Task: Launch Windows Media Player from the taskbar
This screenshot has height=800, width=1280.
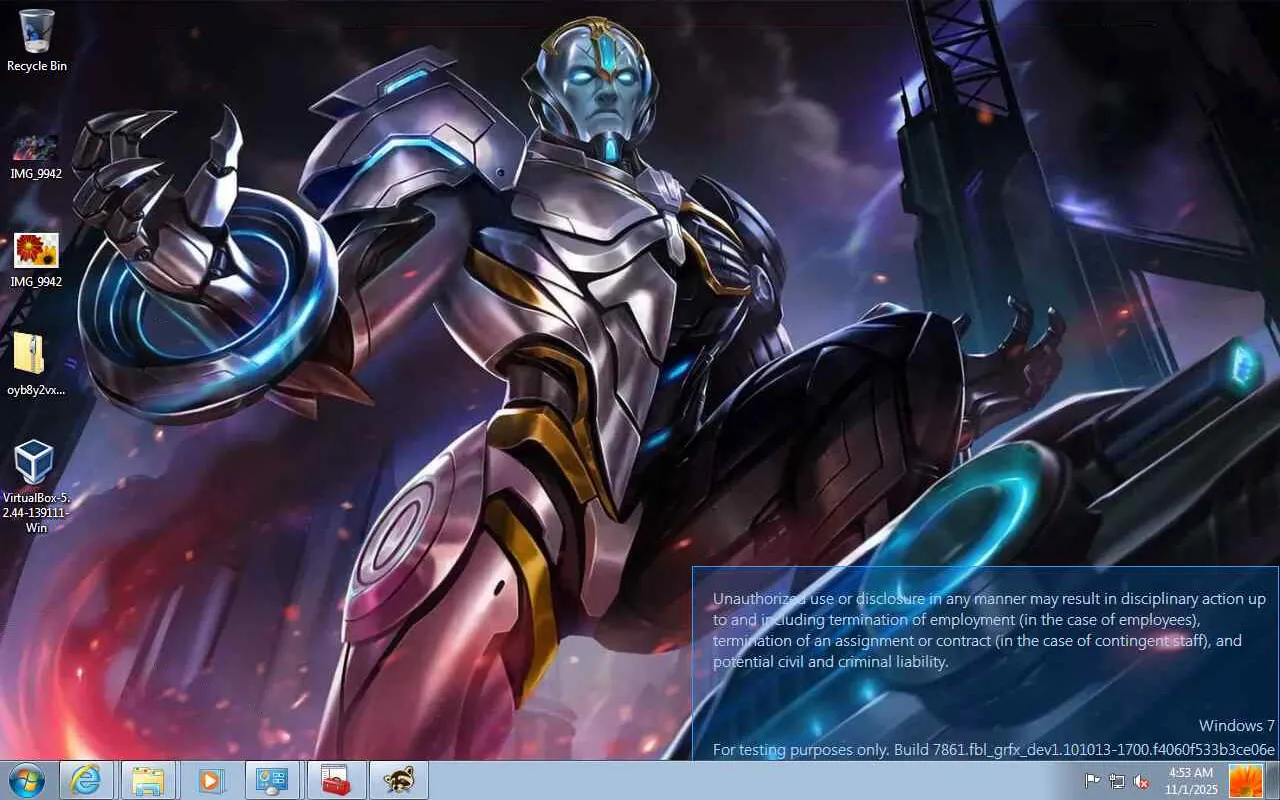Action: click(x=210, y=780)
